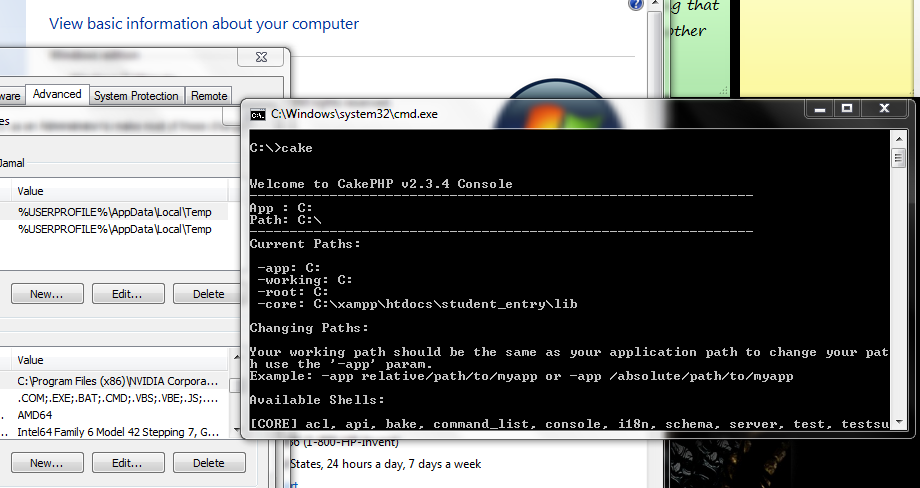This screenshot has width=920, height=488.
Task: Click 'Changing Paths:' console line
Action: (x=309, y=328)
